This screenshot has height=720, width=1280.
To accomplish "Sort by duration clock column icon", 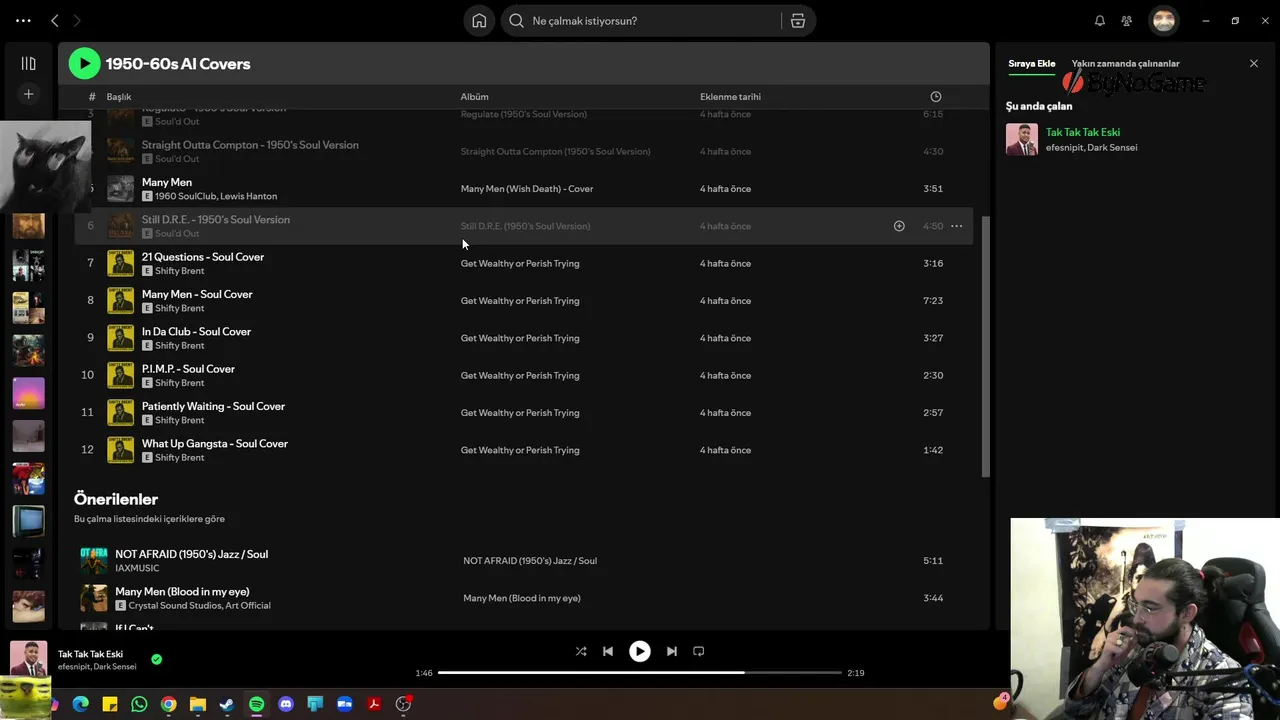I will (936, 97).
